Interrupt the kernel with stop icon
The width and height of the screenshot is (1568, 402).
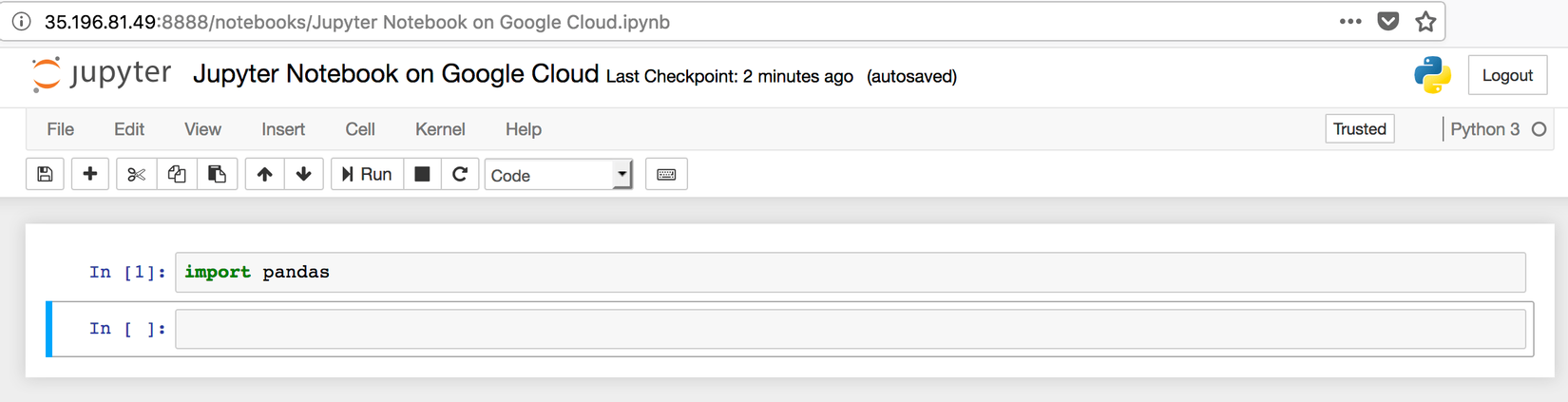coord(423,175)
